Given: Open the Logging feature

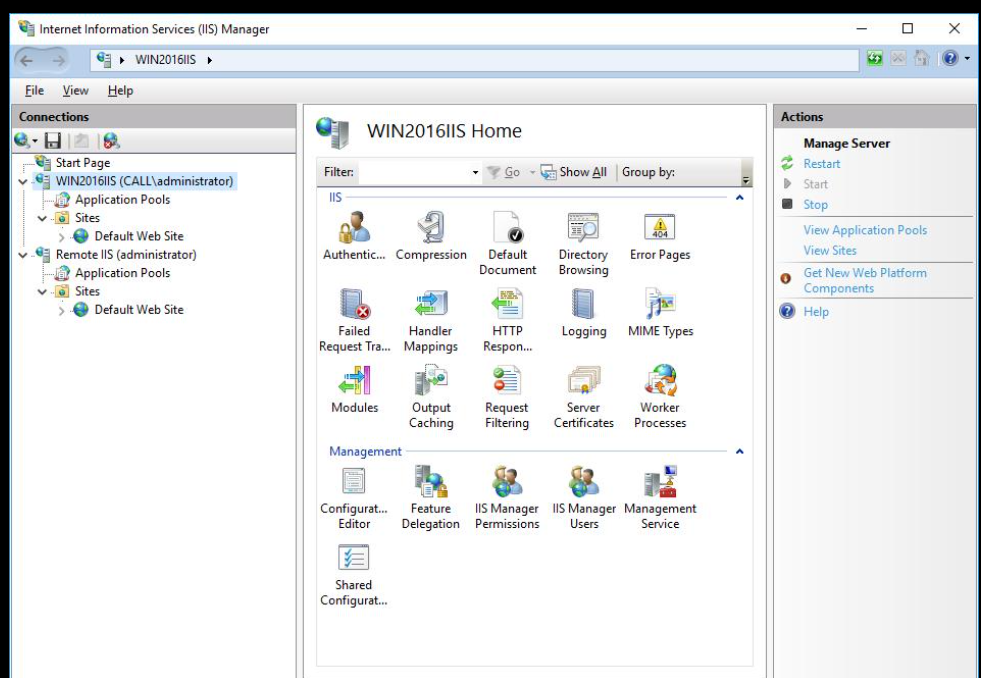Looking at the screenshot, I should [x=584, y=312].
